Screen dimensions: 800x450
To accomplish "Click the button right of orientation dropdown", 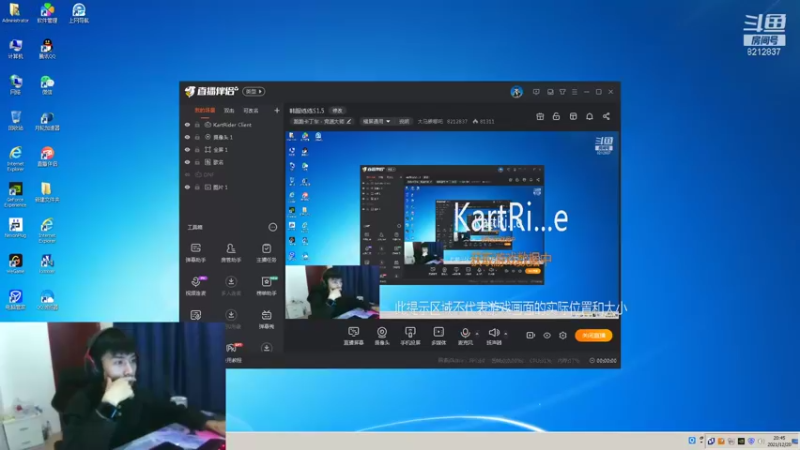I will click(x=404, y=121).
